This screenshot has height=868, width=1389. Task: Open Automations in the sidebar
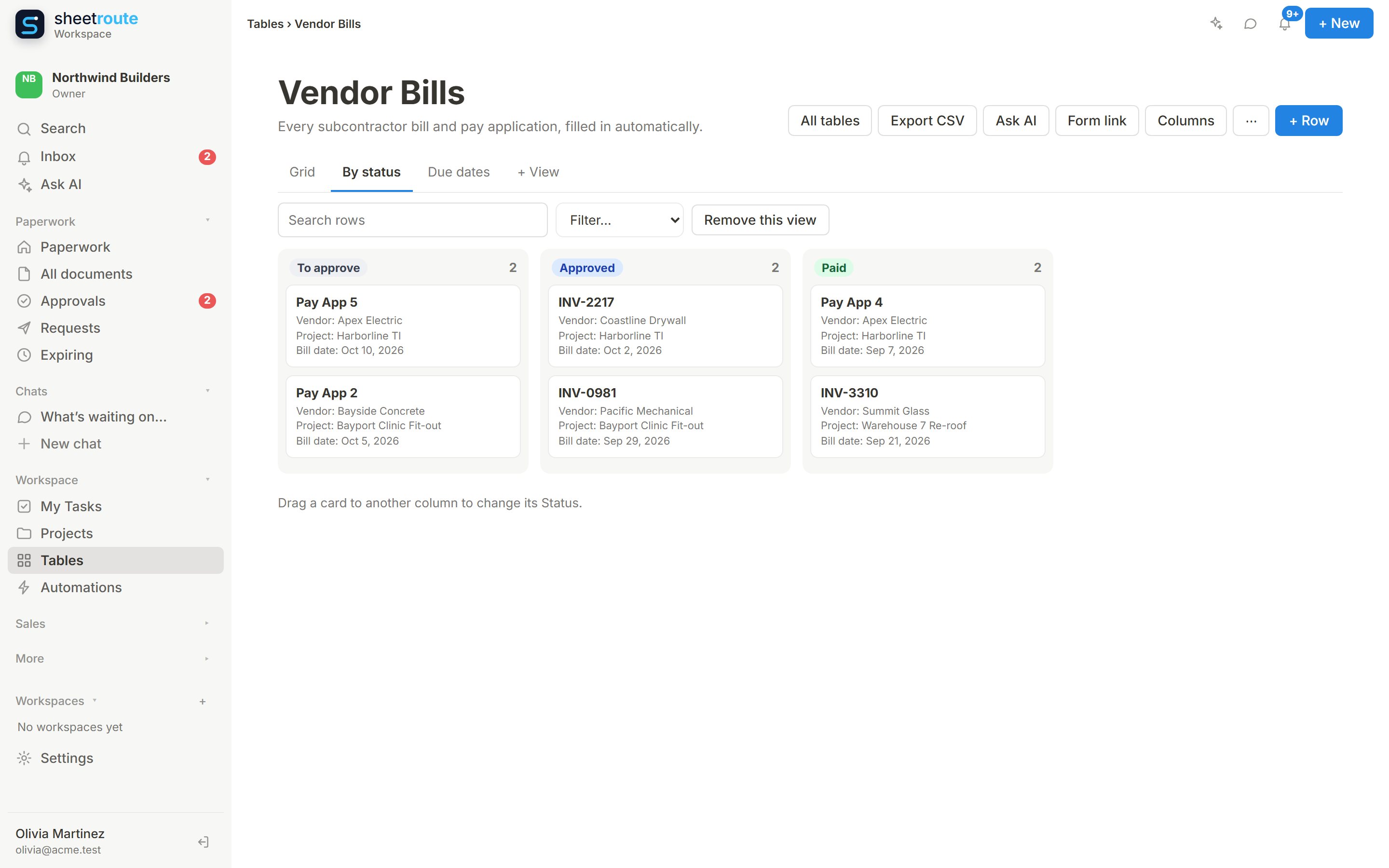[115, 587]
